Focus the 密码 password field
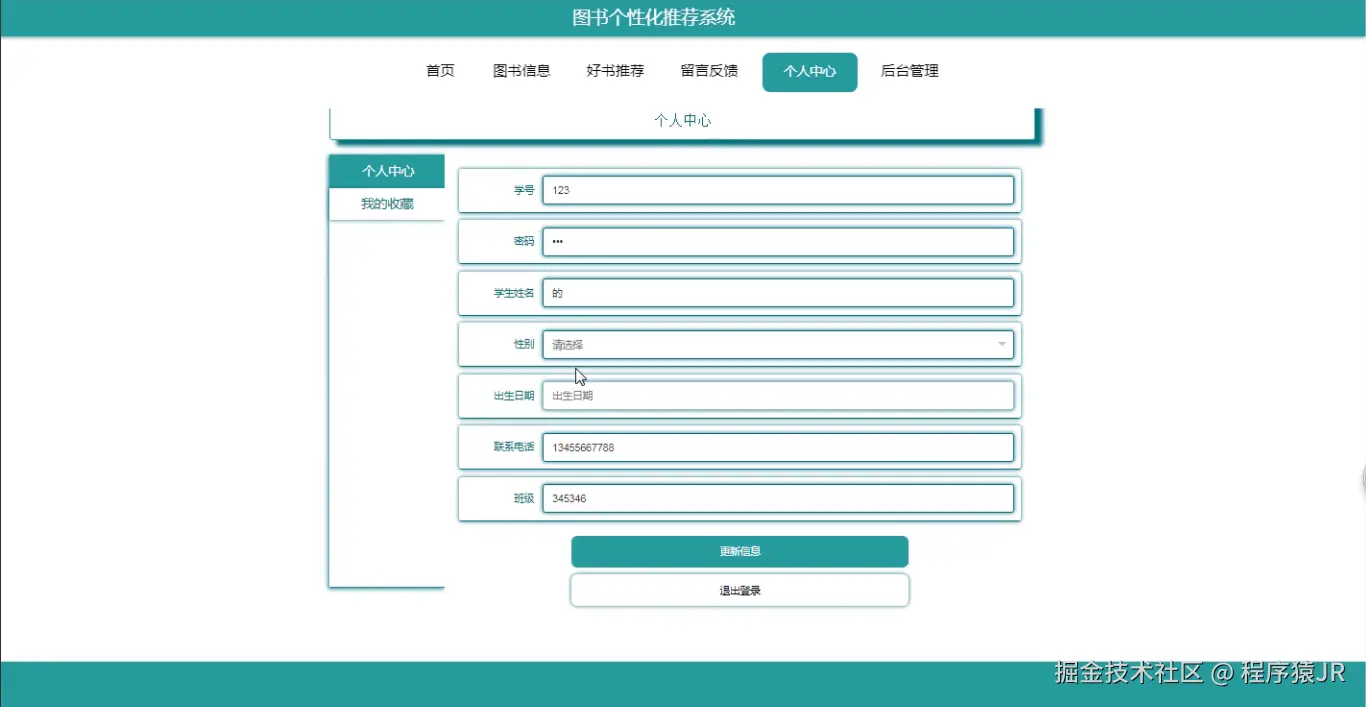The image size is (1366, 707). pyautogui.click(x=778, y=242)
